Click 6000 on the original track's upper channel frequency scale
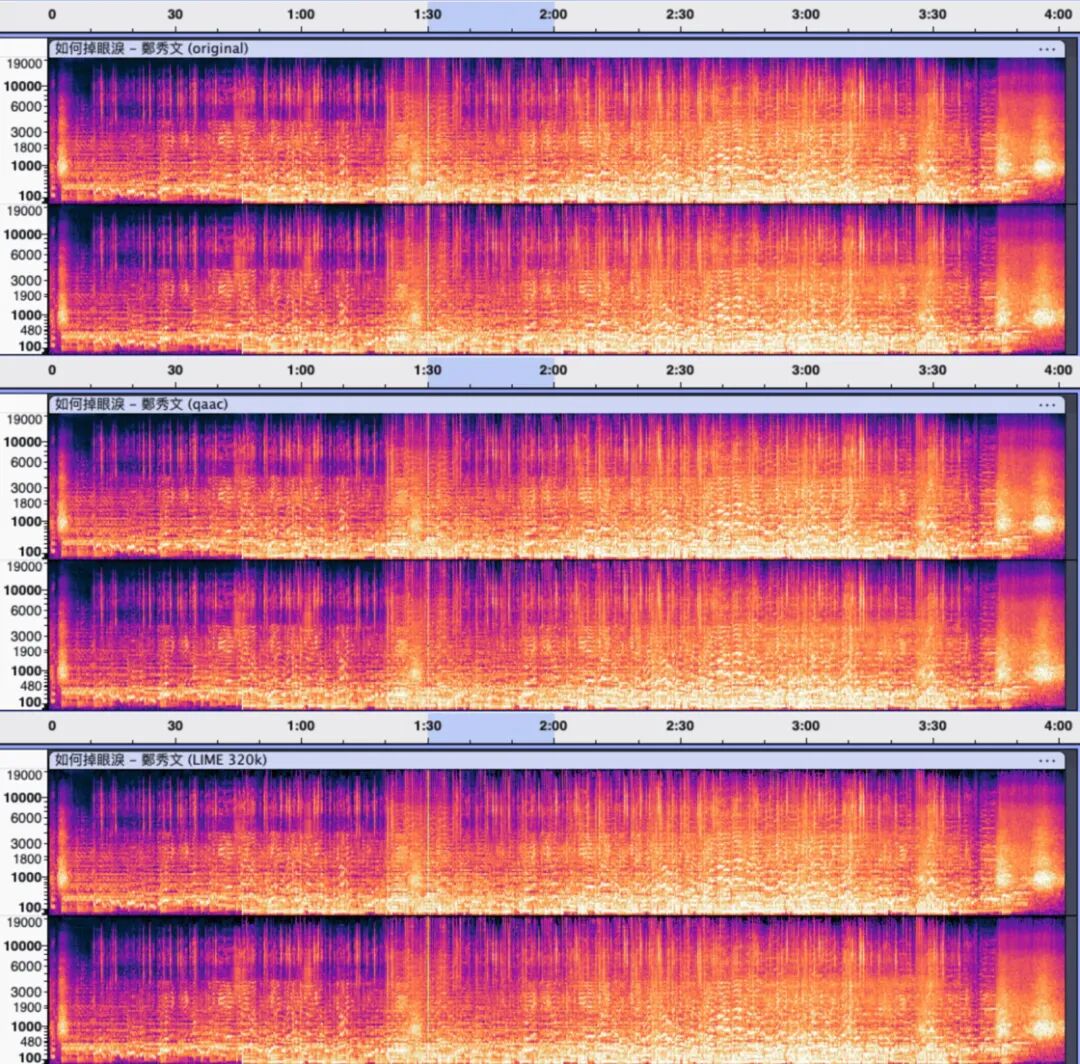This screenshot has height=1064, width=1080. click(x=25, y=107)
